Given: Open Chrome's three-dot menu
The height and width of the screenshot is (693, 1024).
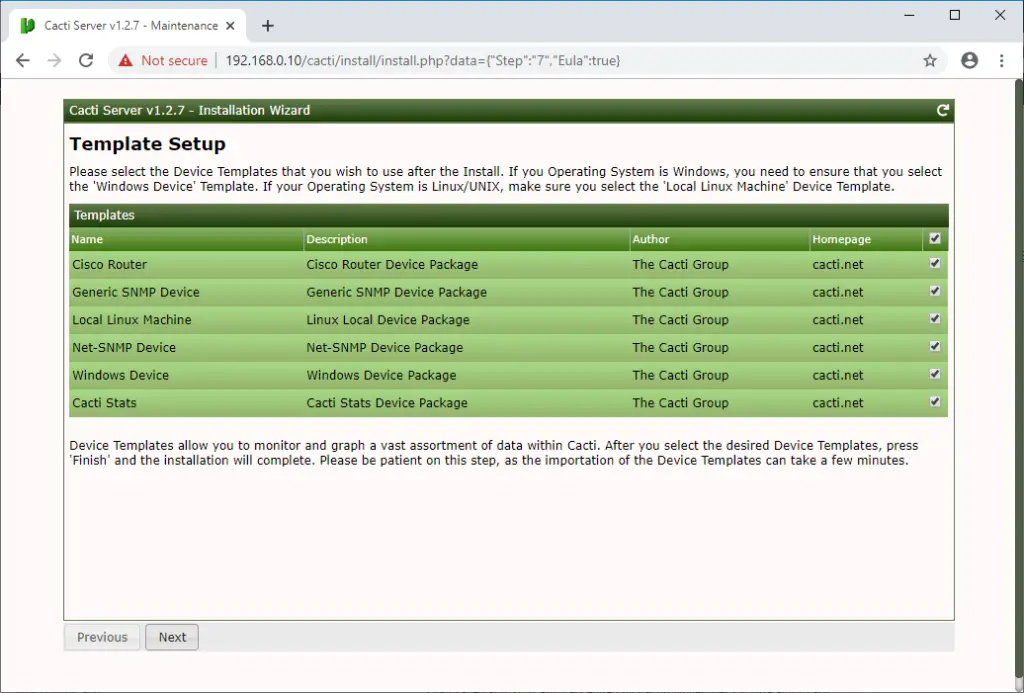Looking at the screenshot, I should (x=1003, y=60).
